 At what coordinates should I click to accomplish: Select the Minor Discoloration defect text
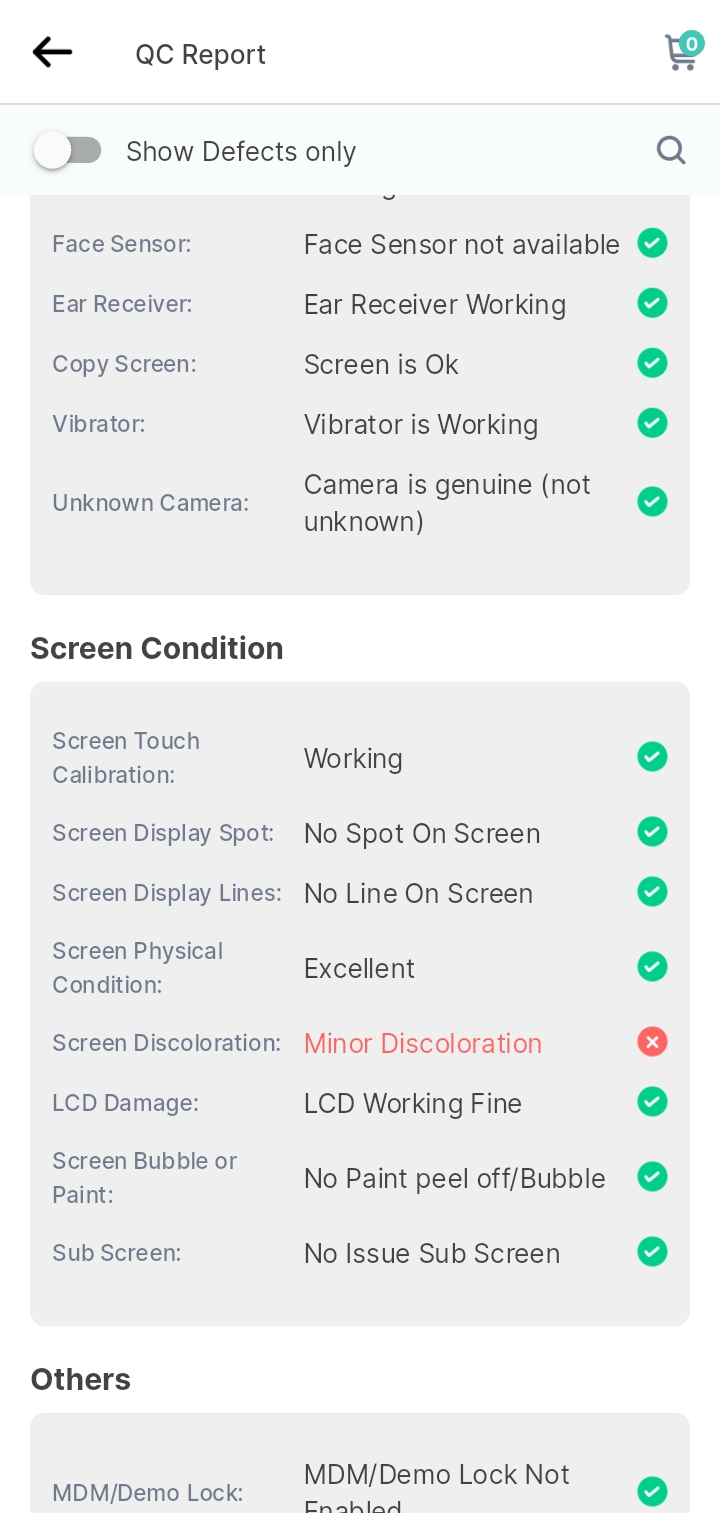point(423,1043)
